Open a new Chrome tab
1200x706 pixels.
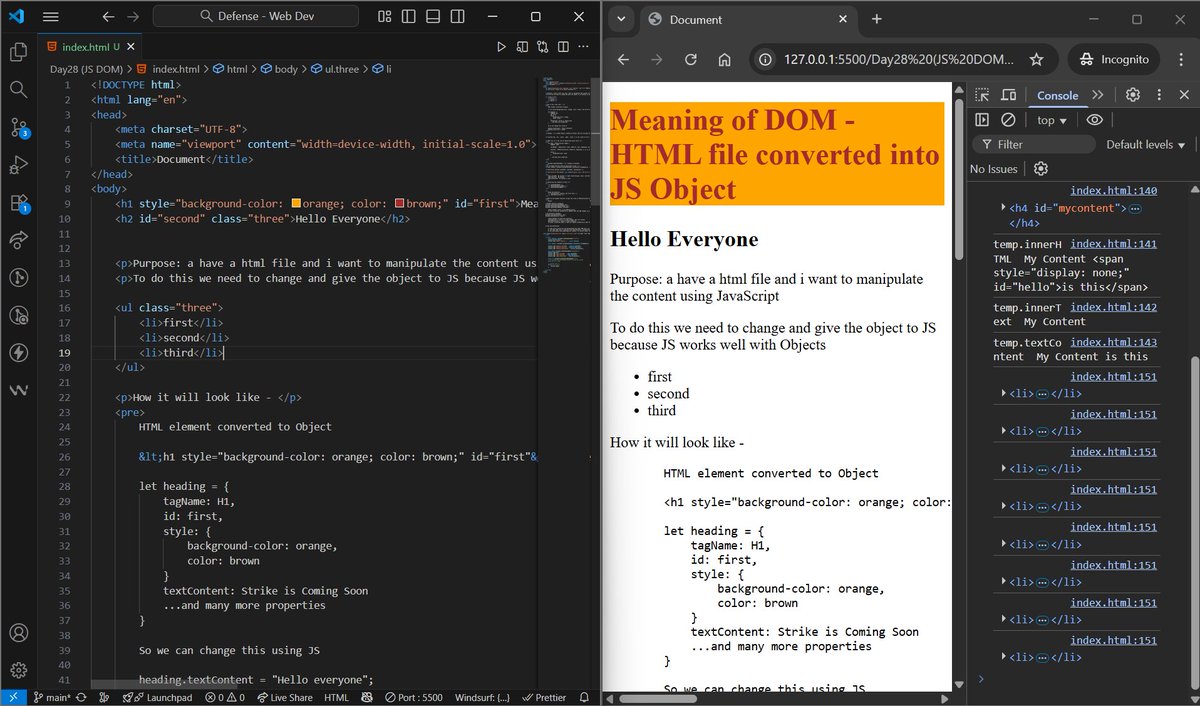876,19
